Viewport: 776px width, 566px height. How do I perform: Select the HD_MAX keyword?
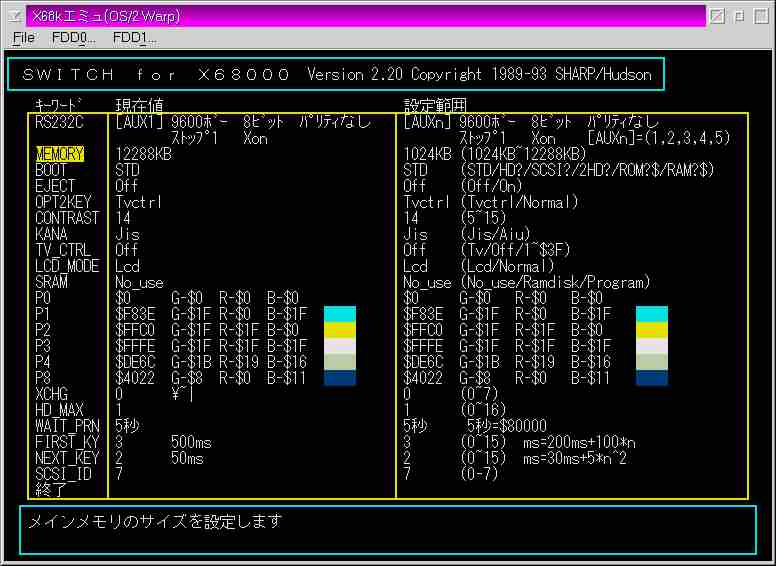tap(59, 410)
